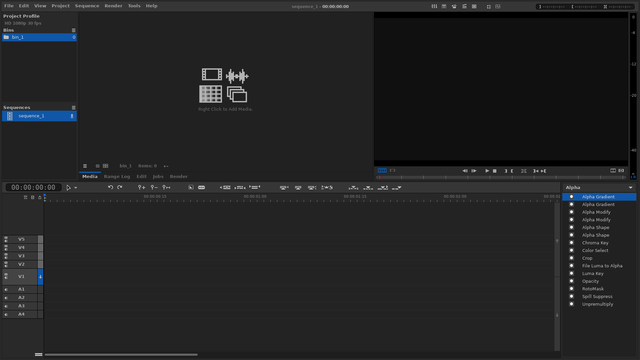The width and height of the screenshot is (640, 360).
Task: Play the sequence in the monitor
Action: (487, 171)
